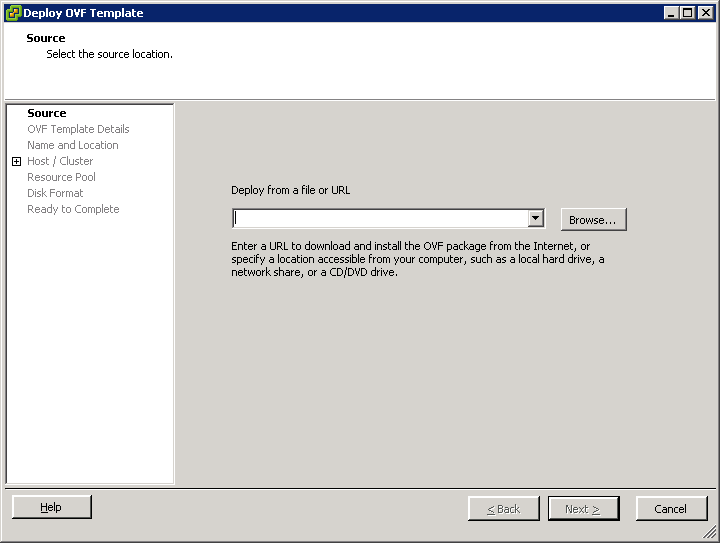Open Help for the wizard
Image resolution: width=720 pixels, height=543 pixels.
click(x=51, y=507)
